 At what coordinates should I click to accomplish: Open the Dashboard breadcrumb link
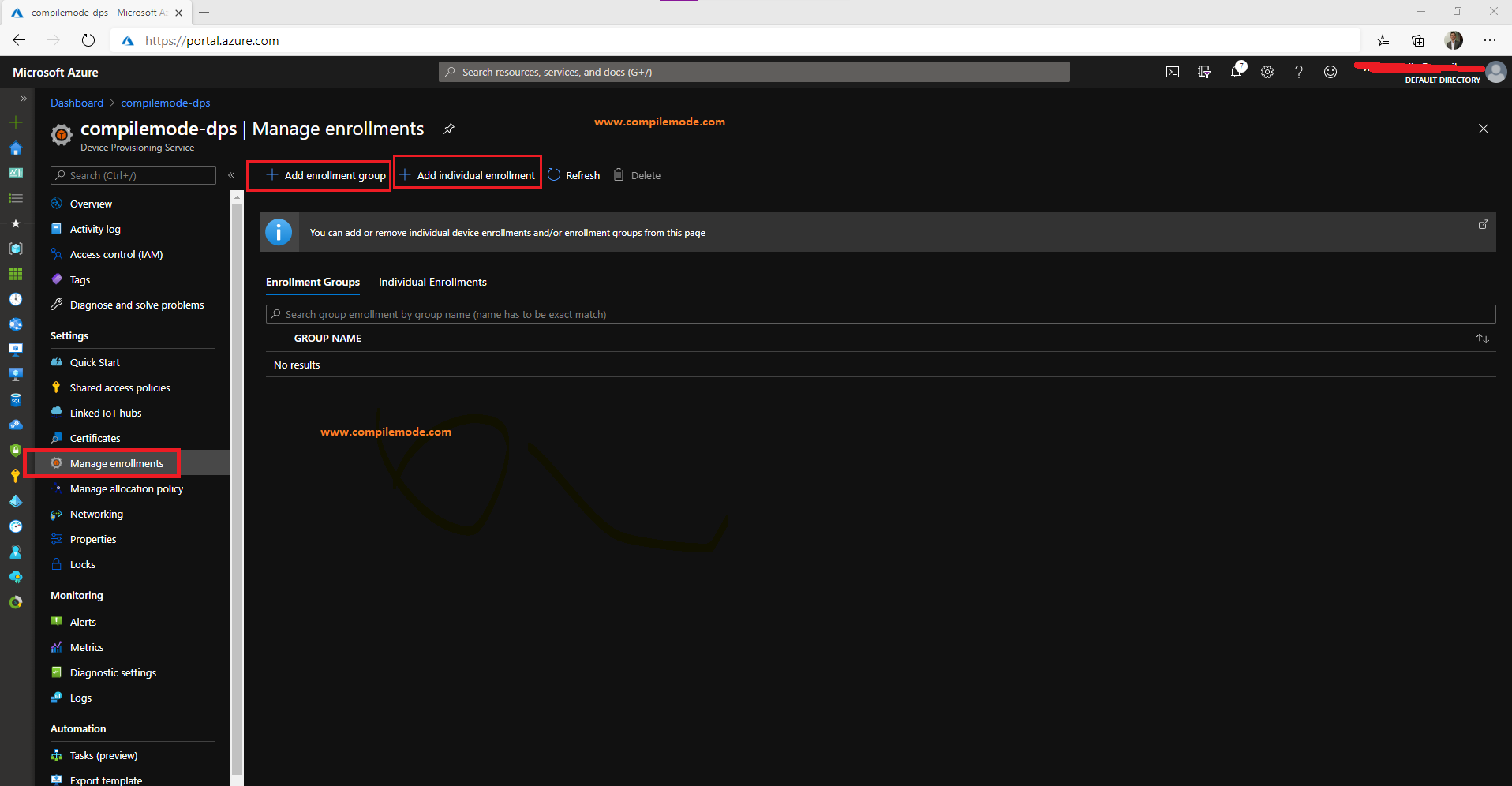point(77,103)
